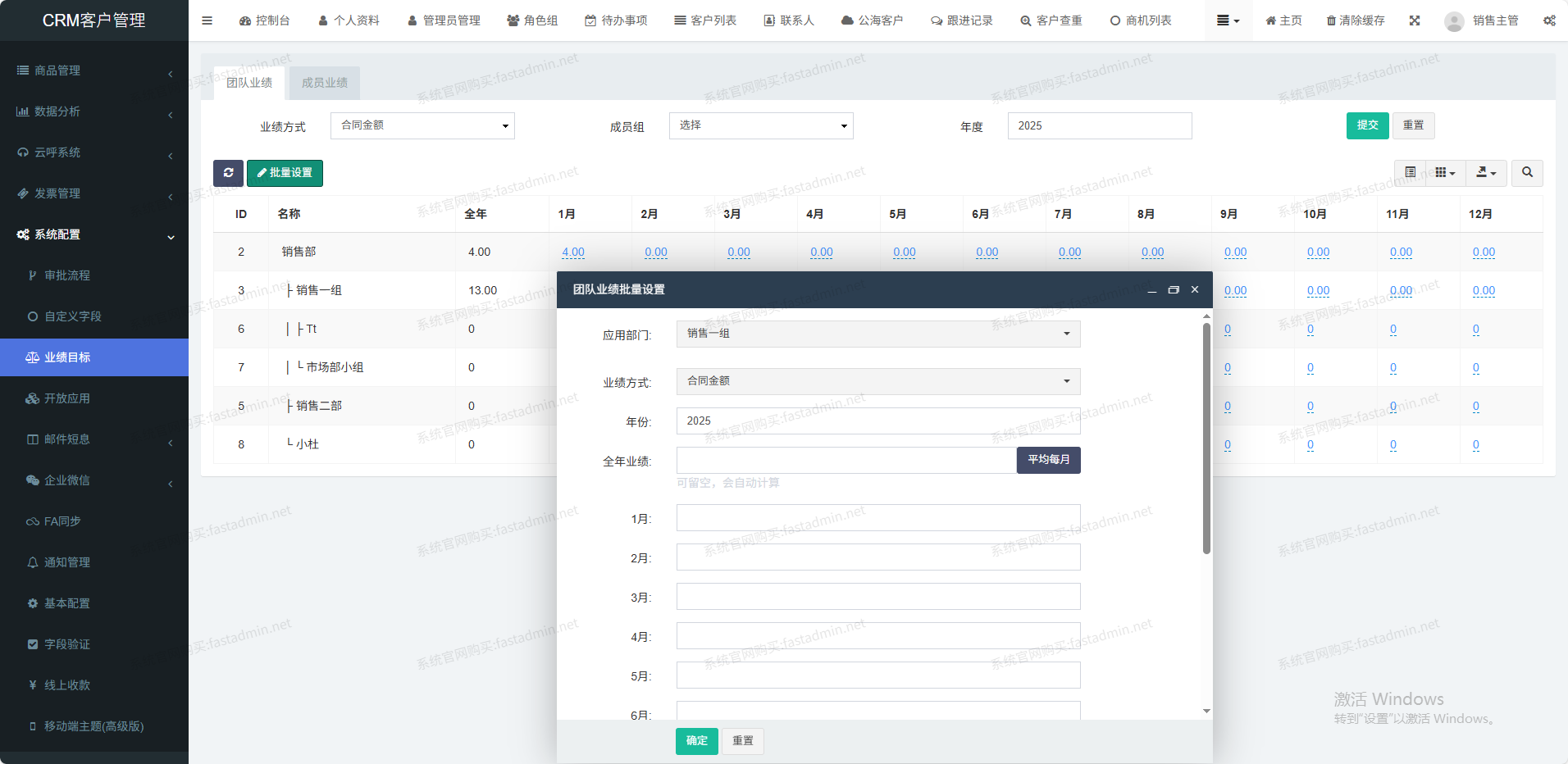Screen dimensions: 1568x764
Task: Click the table search magnifier icon
Action: [1527, 173]
